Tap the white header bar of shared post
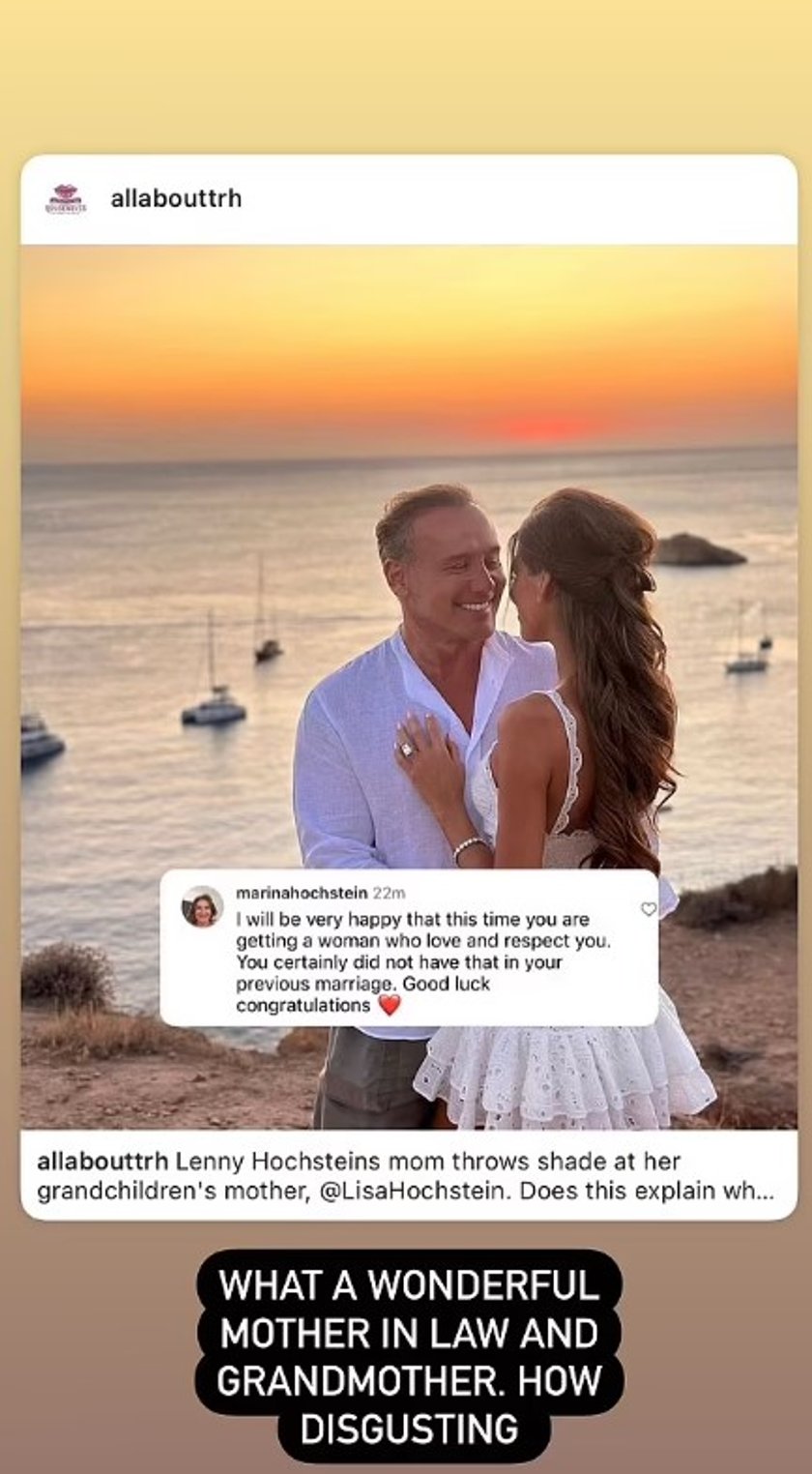The image size is (812, 1474). pos(409,199)
